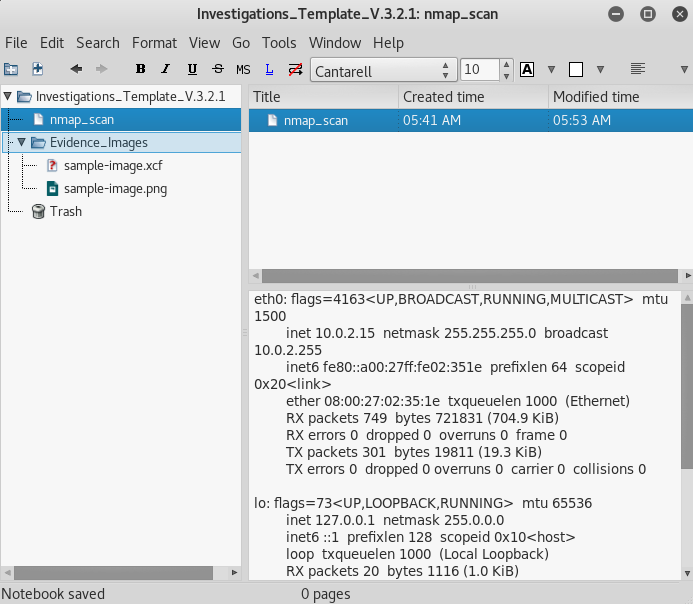Click the New Page toolbar icon
The height and width of the screenshot is (604, 693).
pos(38,69)
